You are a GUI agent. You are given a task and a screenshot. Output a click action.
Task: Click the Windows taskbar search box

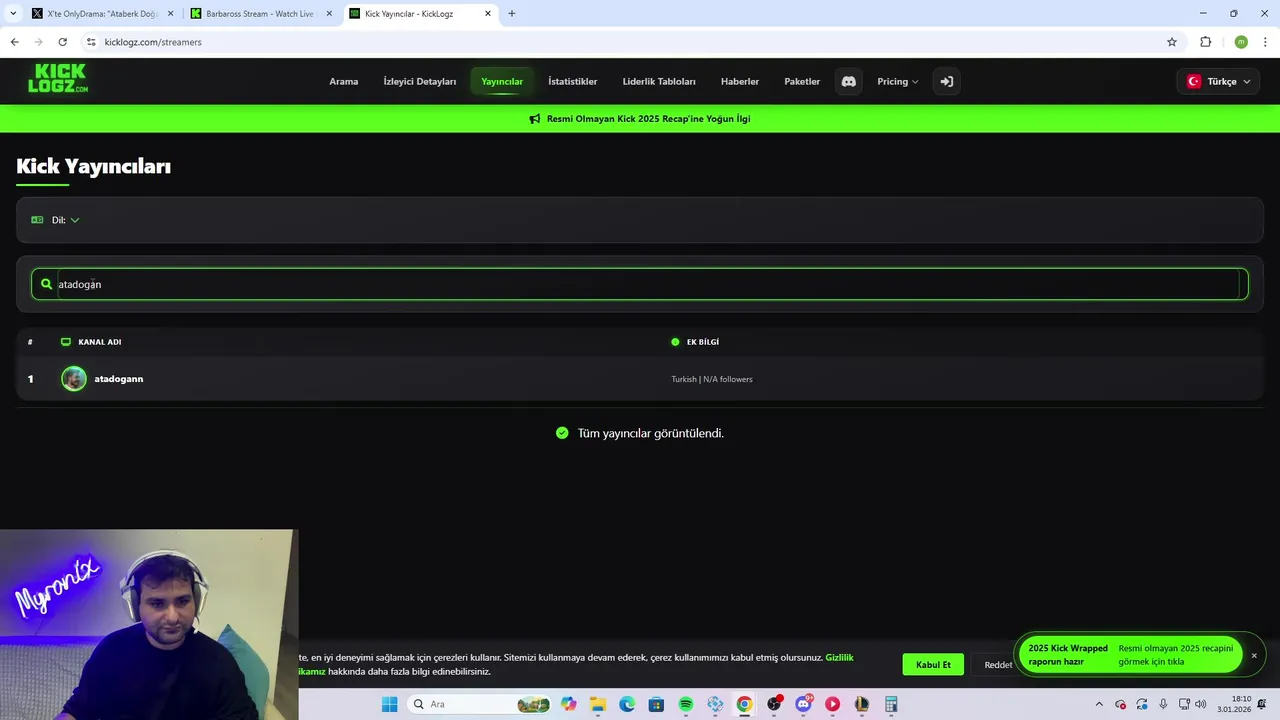coord(480,704)
